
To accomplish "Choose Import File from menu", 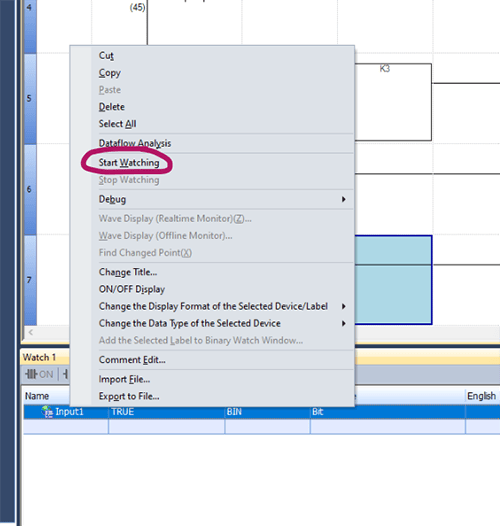I will click(124, 379).
